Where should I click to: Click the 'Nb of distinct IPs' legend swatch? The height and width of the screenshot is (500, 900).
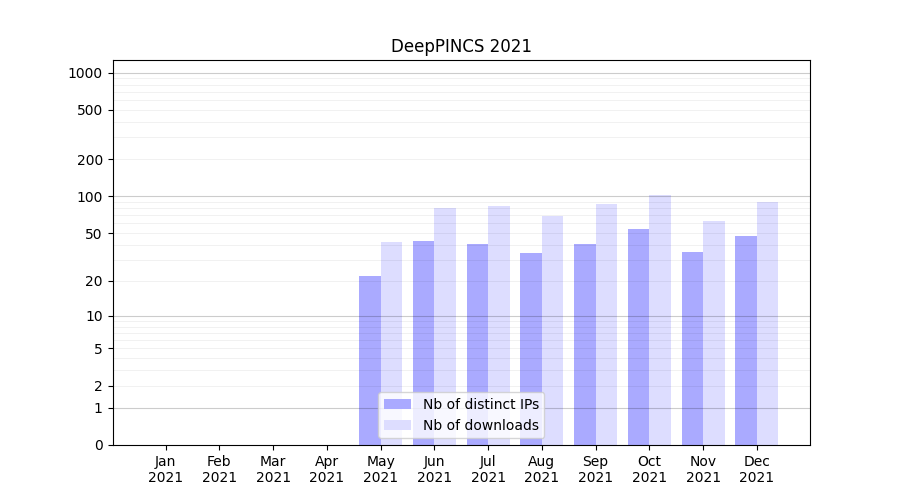(397, 404)
